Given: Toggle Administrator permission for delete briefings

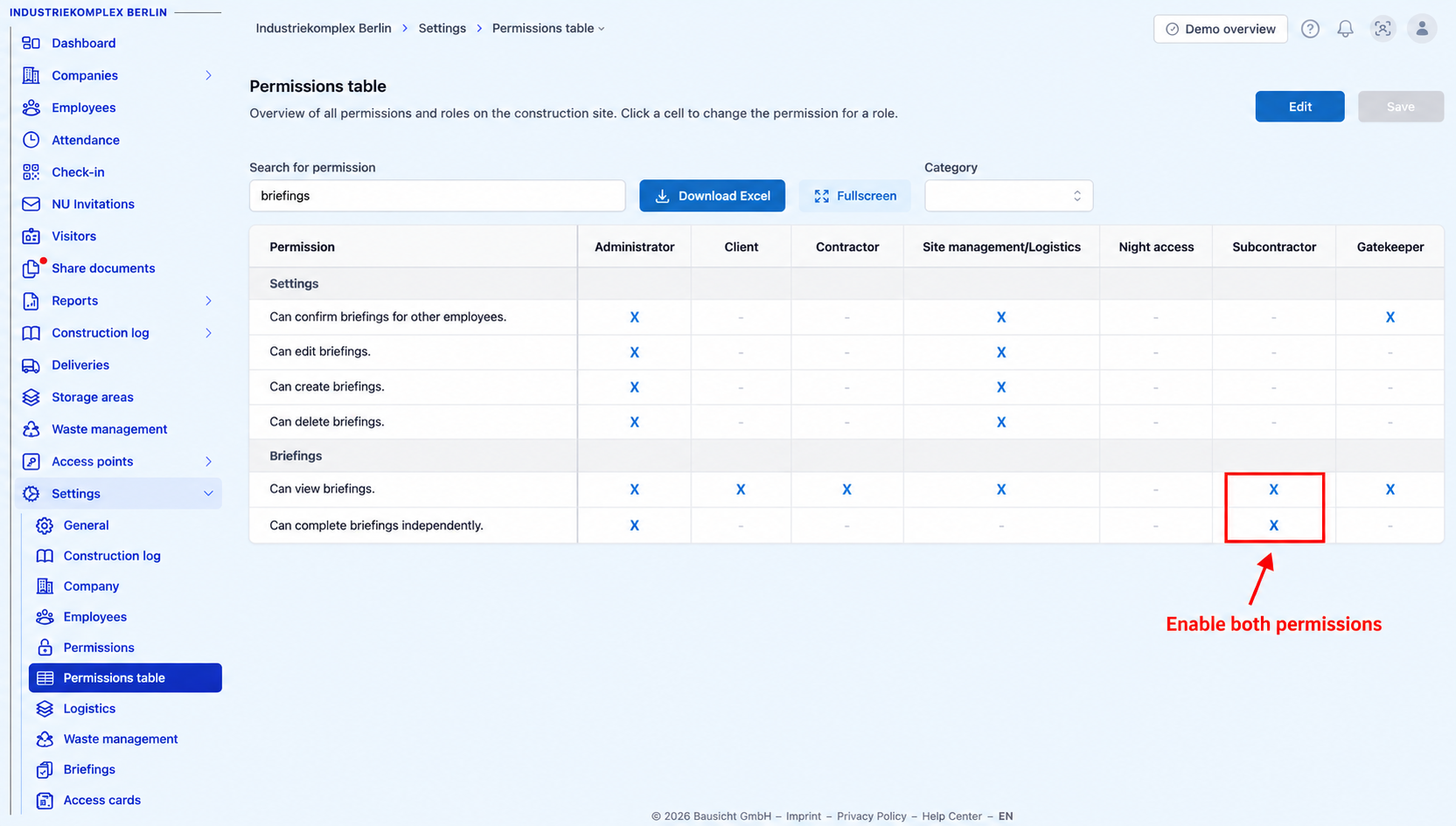Looking at the screenshot, I should click(635, 422).
